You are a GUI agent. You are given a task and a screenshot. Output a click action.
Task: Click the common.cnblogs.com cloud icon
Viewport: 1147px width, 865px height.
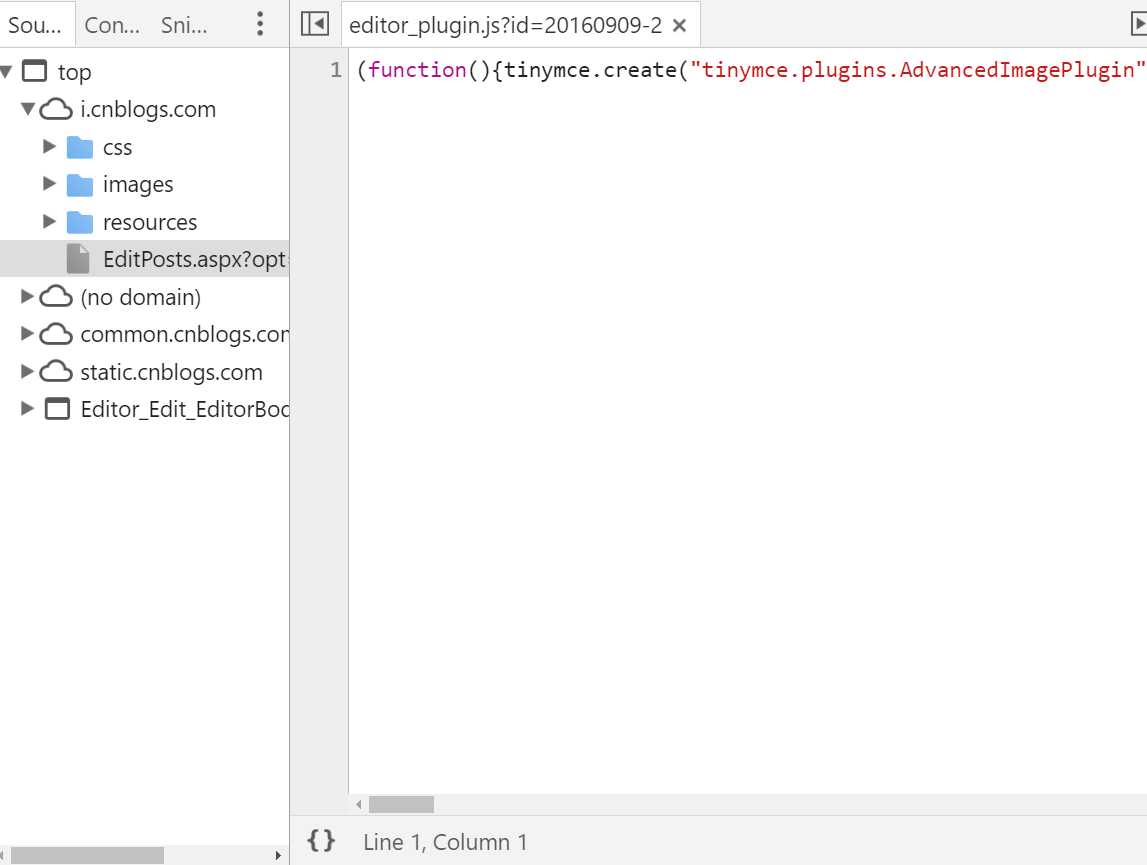click(56, 334)
